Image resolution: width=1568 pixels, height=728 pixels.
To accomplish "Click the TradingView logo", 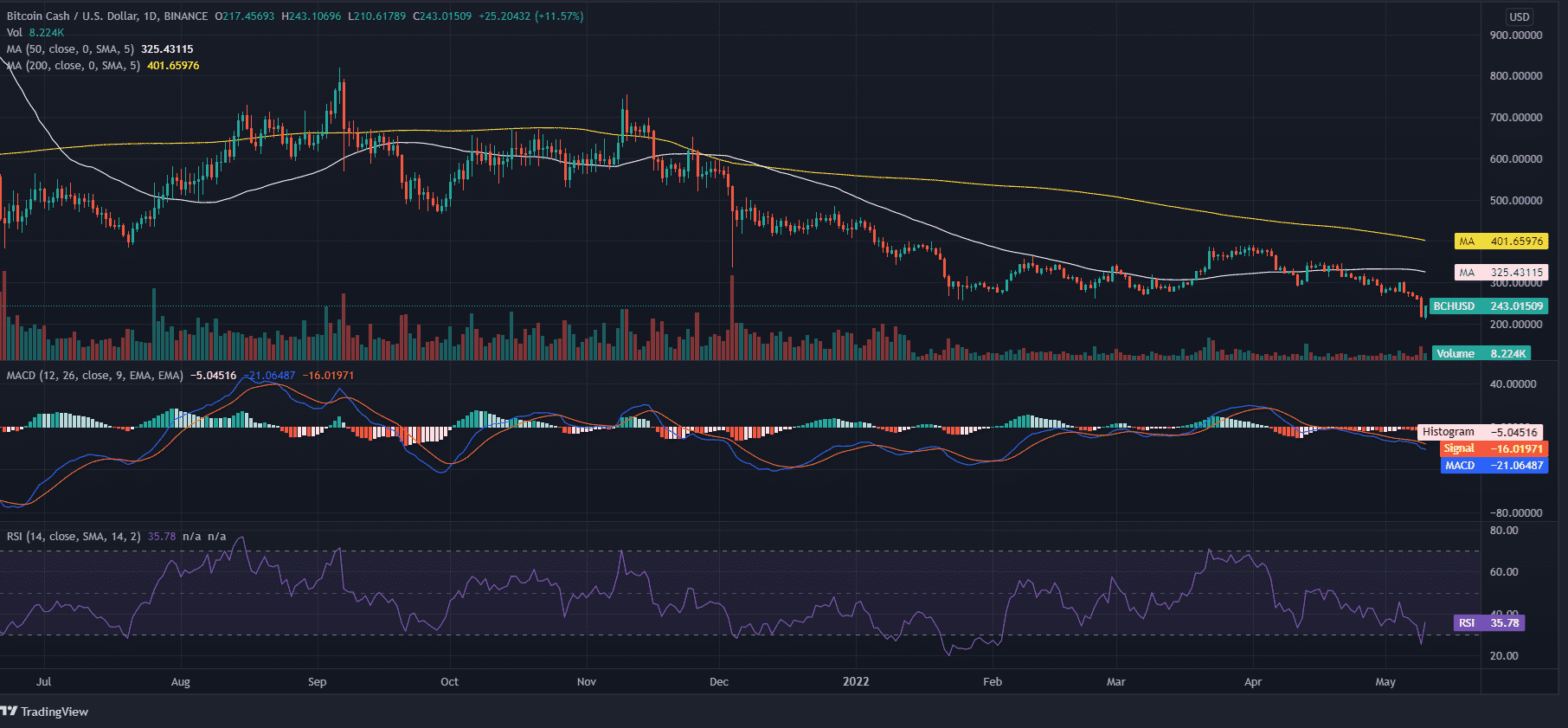I will [45, 712].
